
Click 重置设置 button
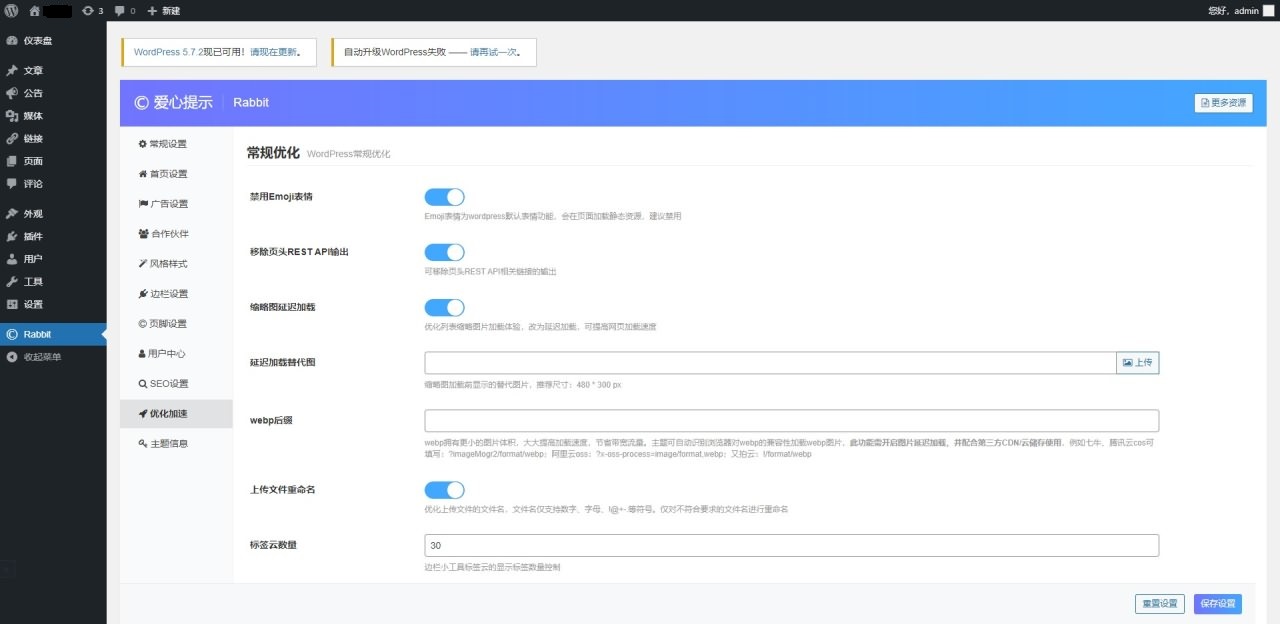click(x=1160, y=604)
